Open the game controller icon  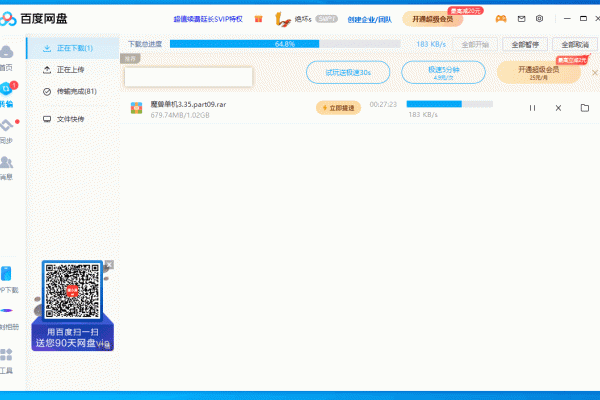(501, 18)
